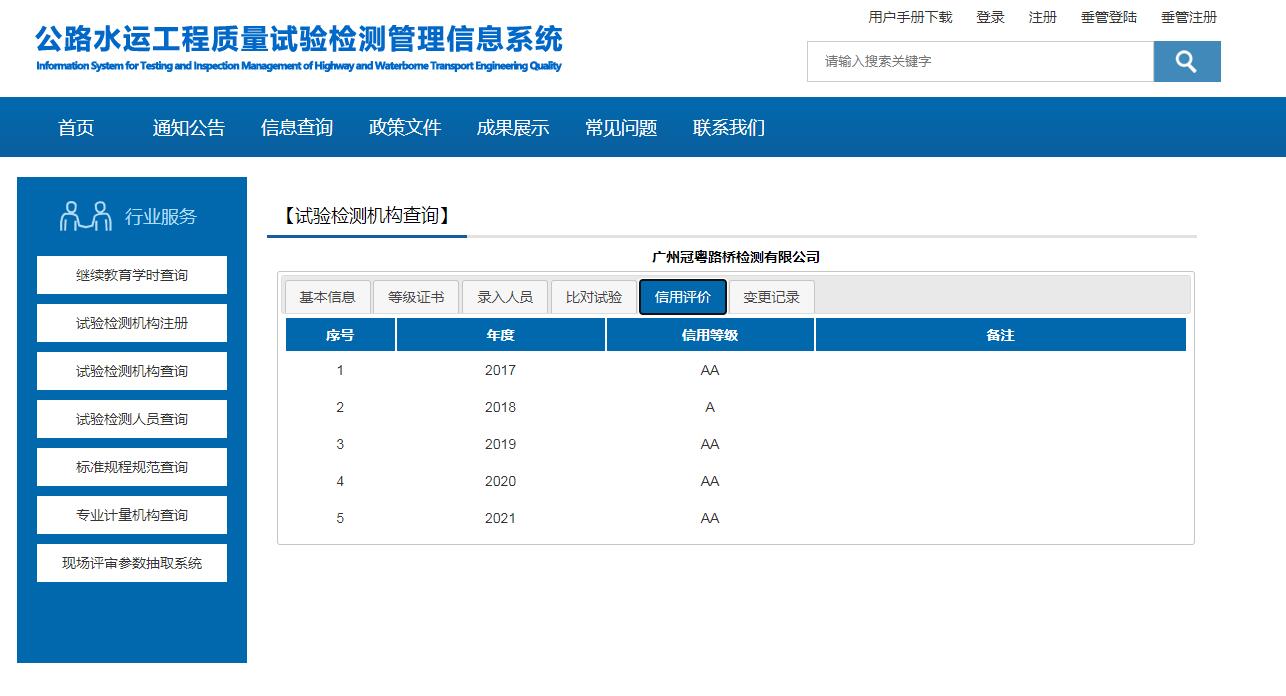Click the 登录 link

click(990, 17)
